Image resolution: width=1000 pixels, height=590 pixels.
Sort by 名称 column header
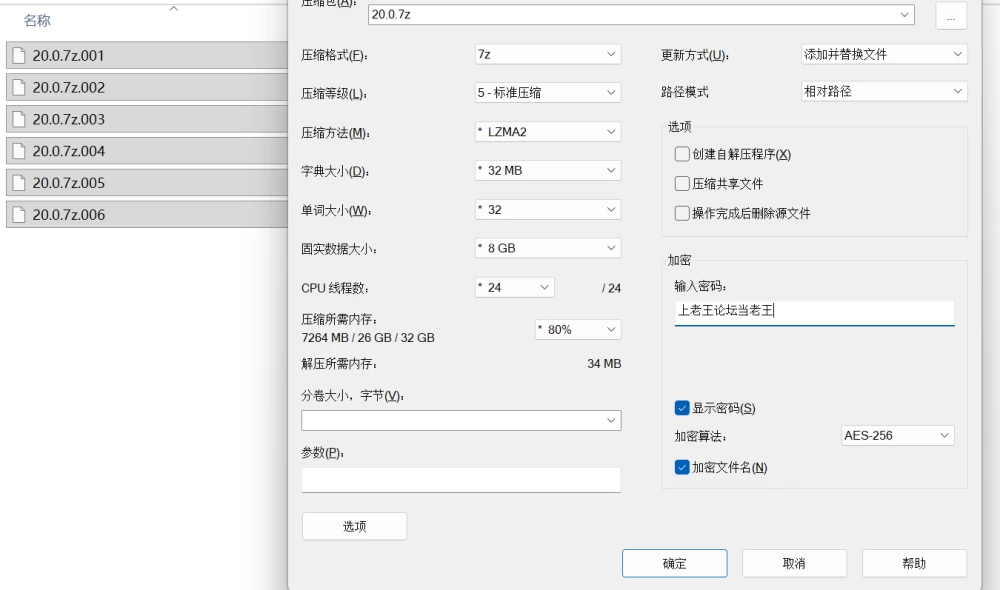click(37, 21)
